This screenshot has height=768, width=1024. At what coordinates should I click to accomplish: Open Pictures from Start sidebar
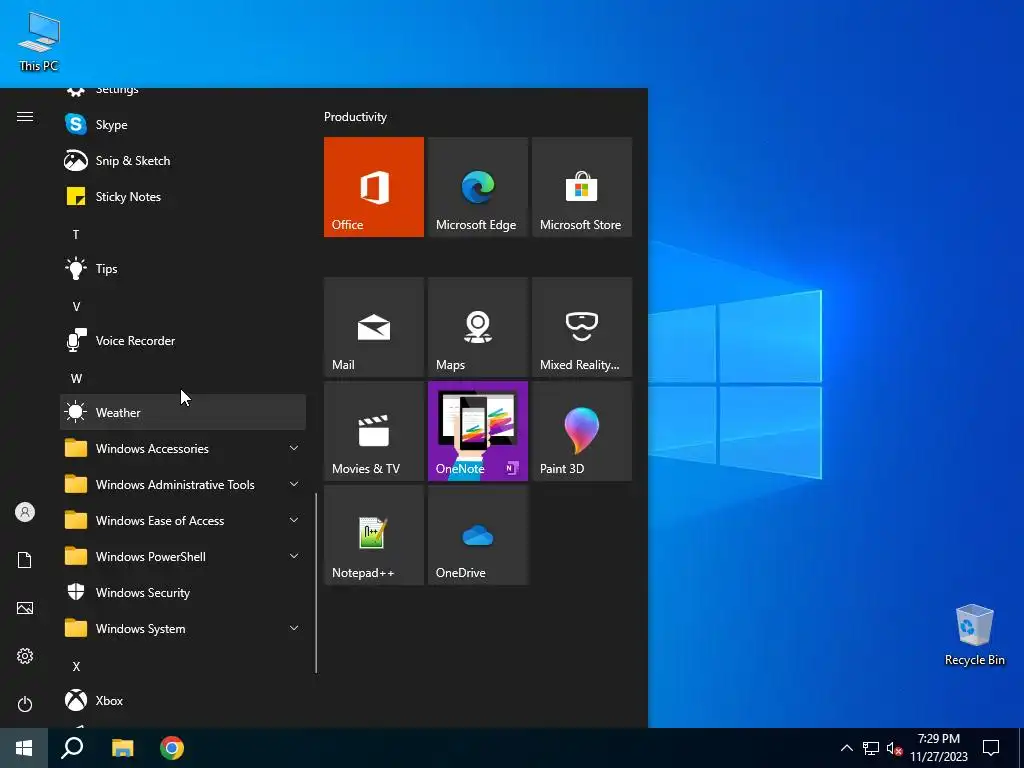pos(25,608)
